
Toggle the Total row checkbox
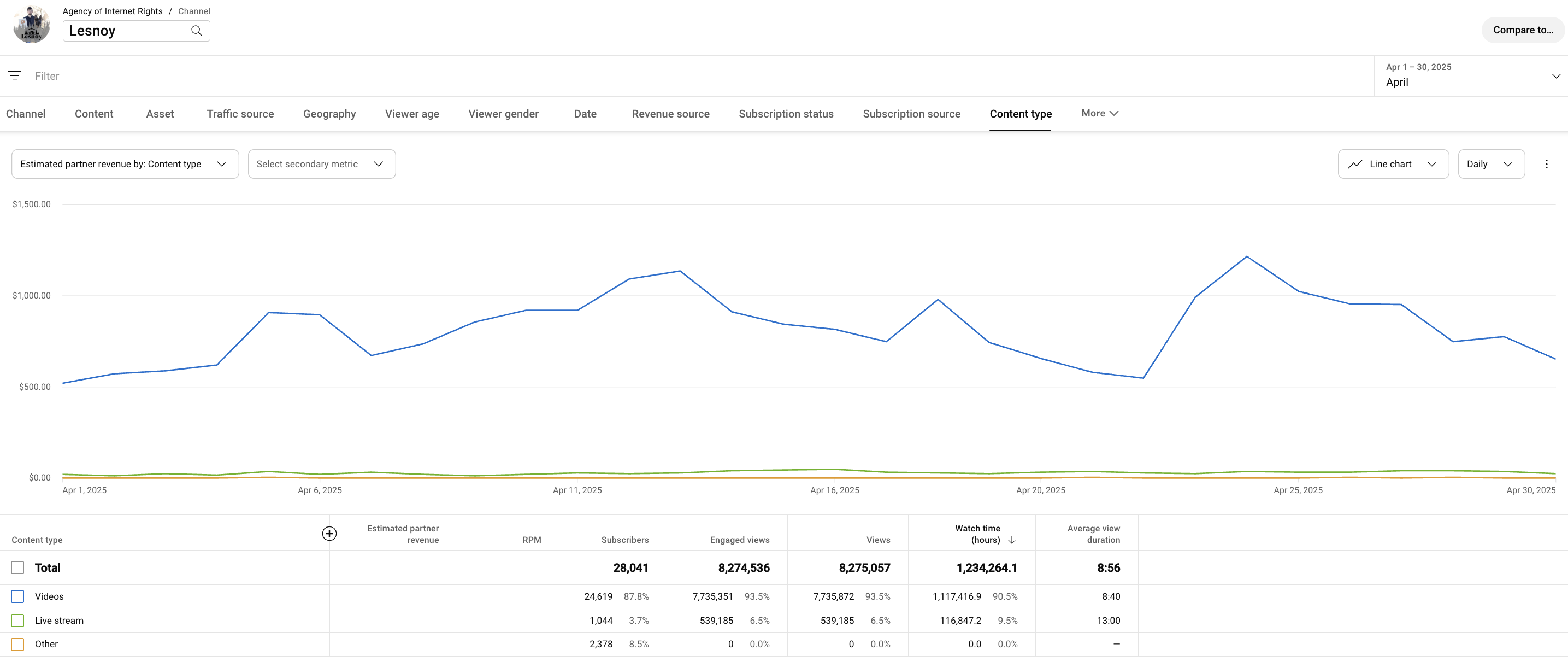point(17,567)
